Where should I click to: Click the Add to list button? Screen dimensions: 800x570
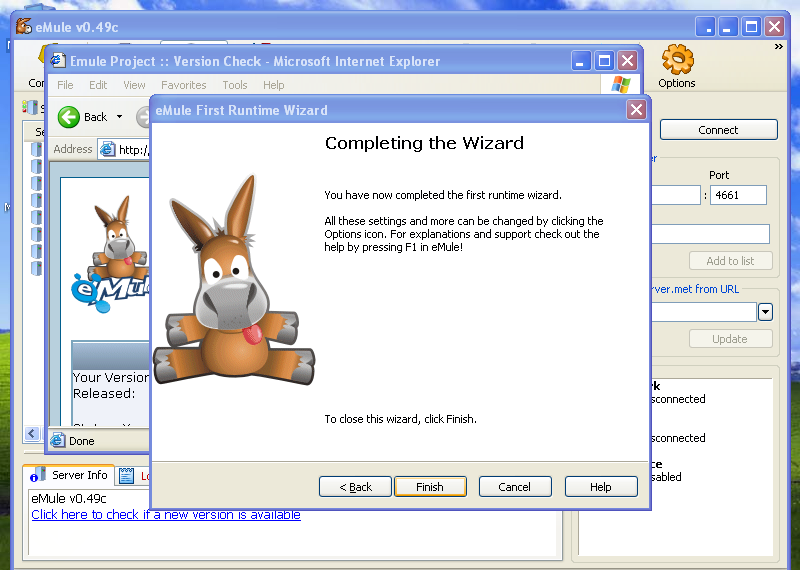730,261
